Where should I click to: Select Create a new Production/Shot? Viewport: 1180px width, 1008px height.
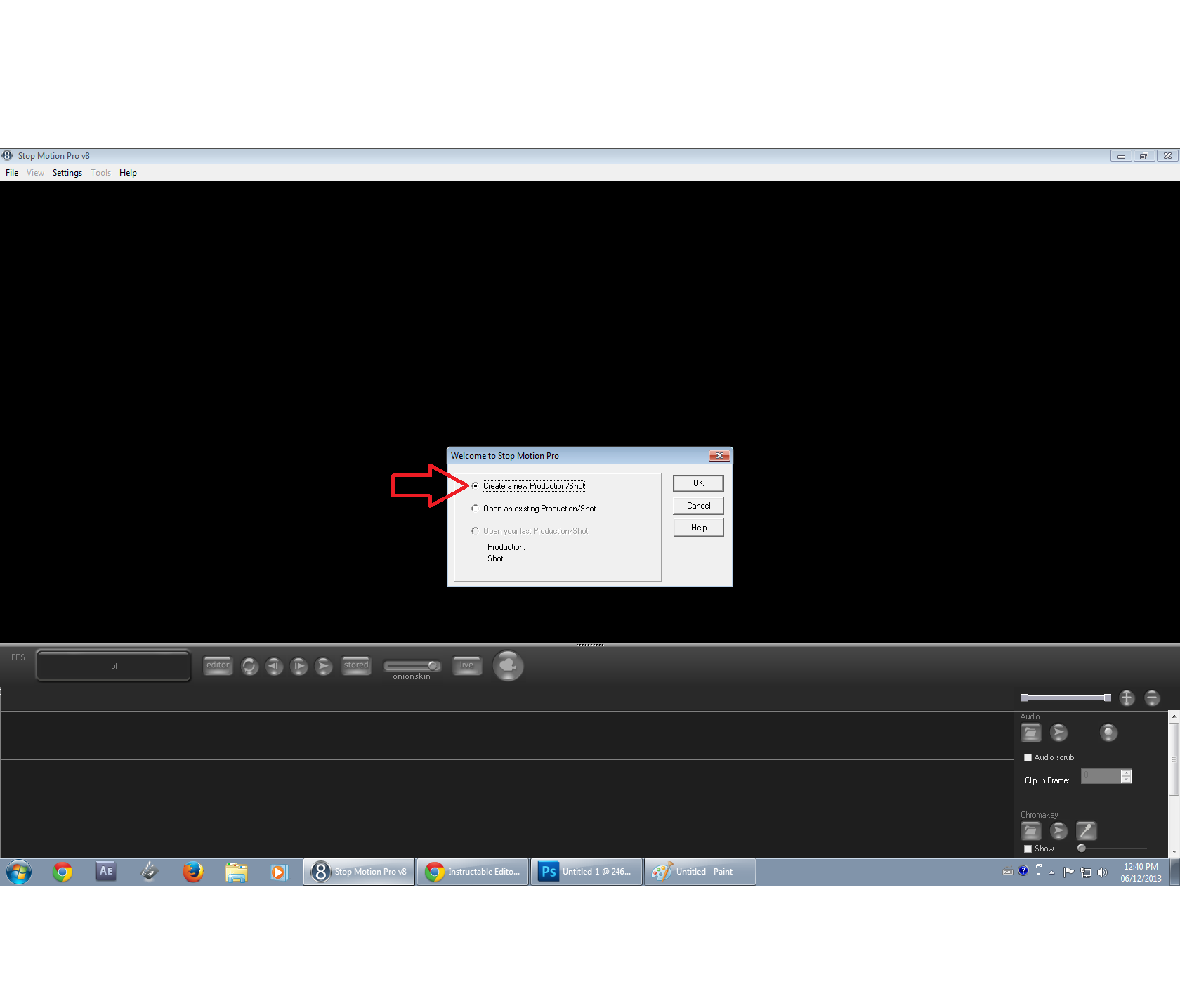(x=476, y=485)
